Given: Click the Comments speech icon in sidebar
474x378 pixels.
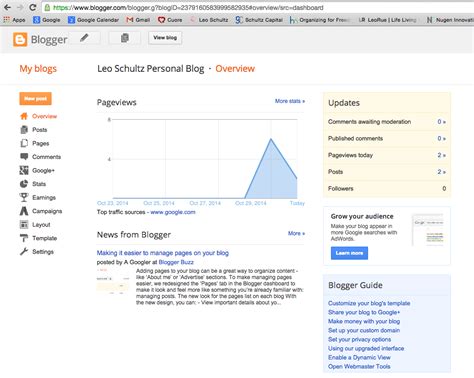Looking at the screenshot, I should click(x=24, y=157).
